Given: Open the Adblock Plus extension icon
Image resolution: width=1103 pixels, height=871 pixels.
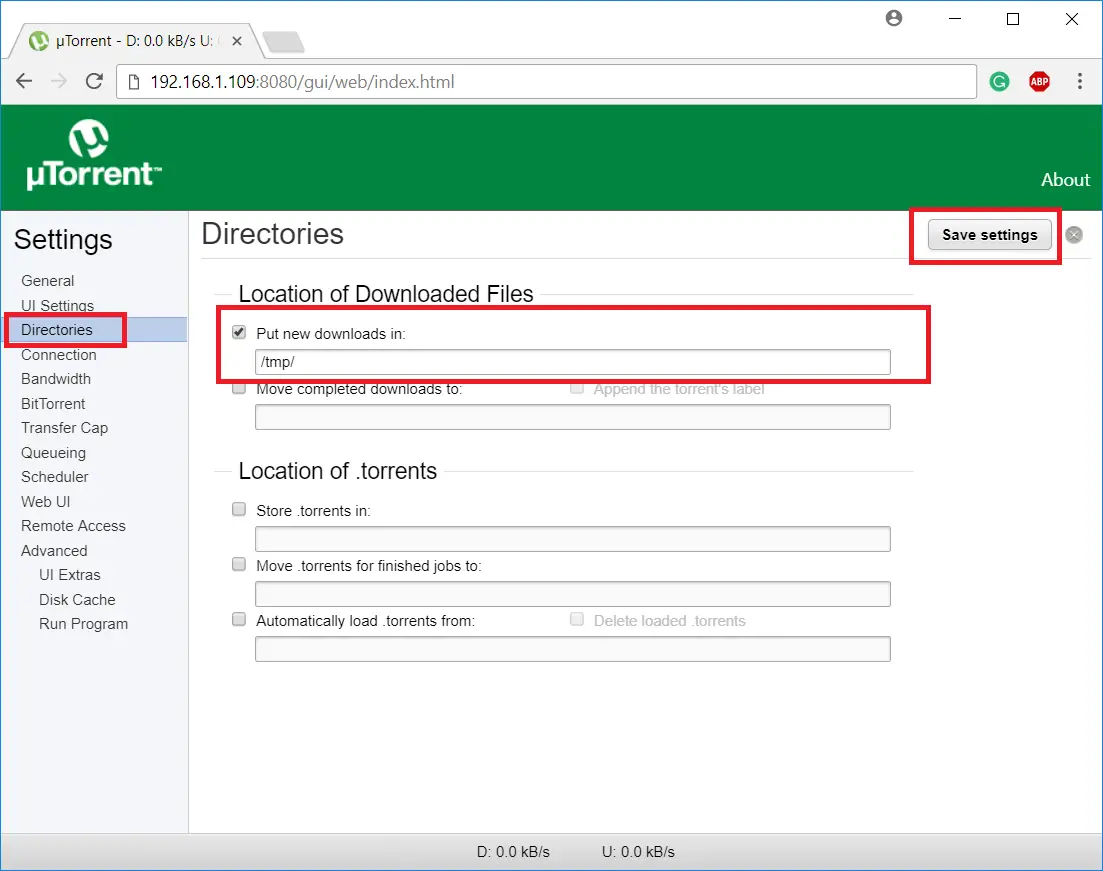Looking at the screenshot, I should tap(1039, 82).
